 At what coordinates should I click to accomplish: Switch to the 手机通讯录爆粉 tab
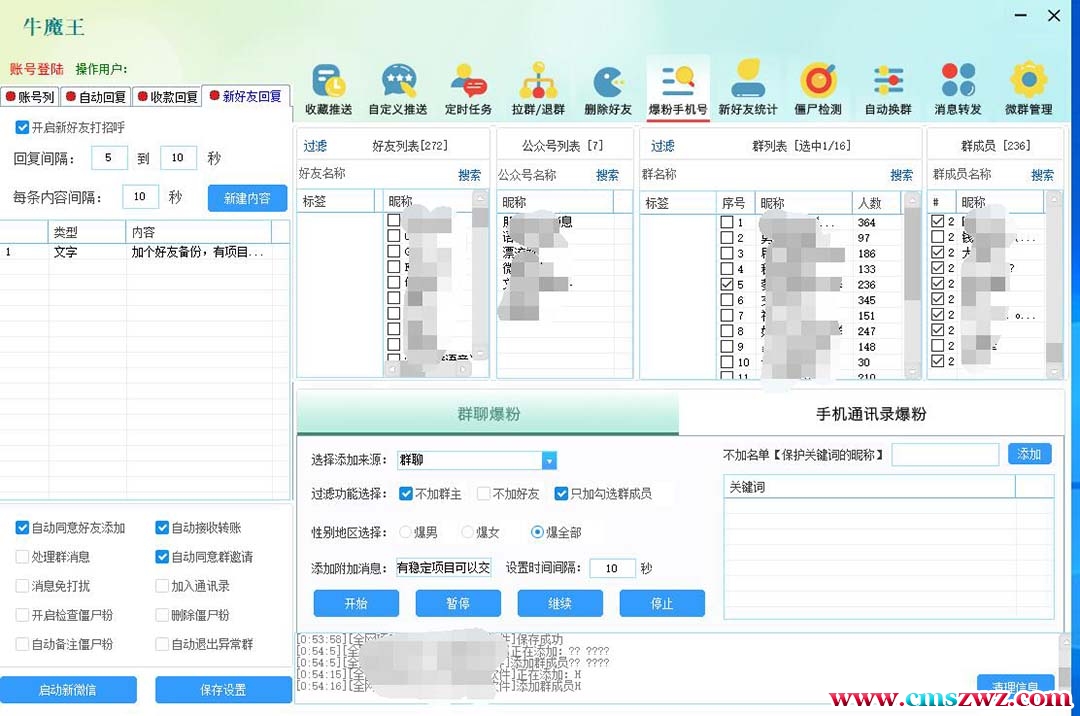coord(870,414)
